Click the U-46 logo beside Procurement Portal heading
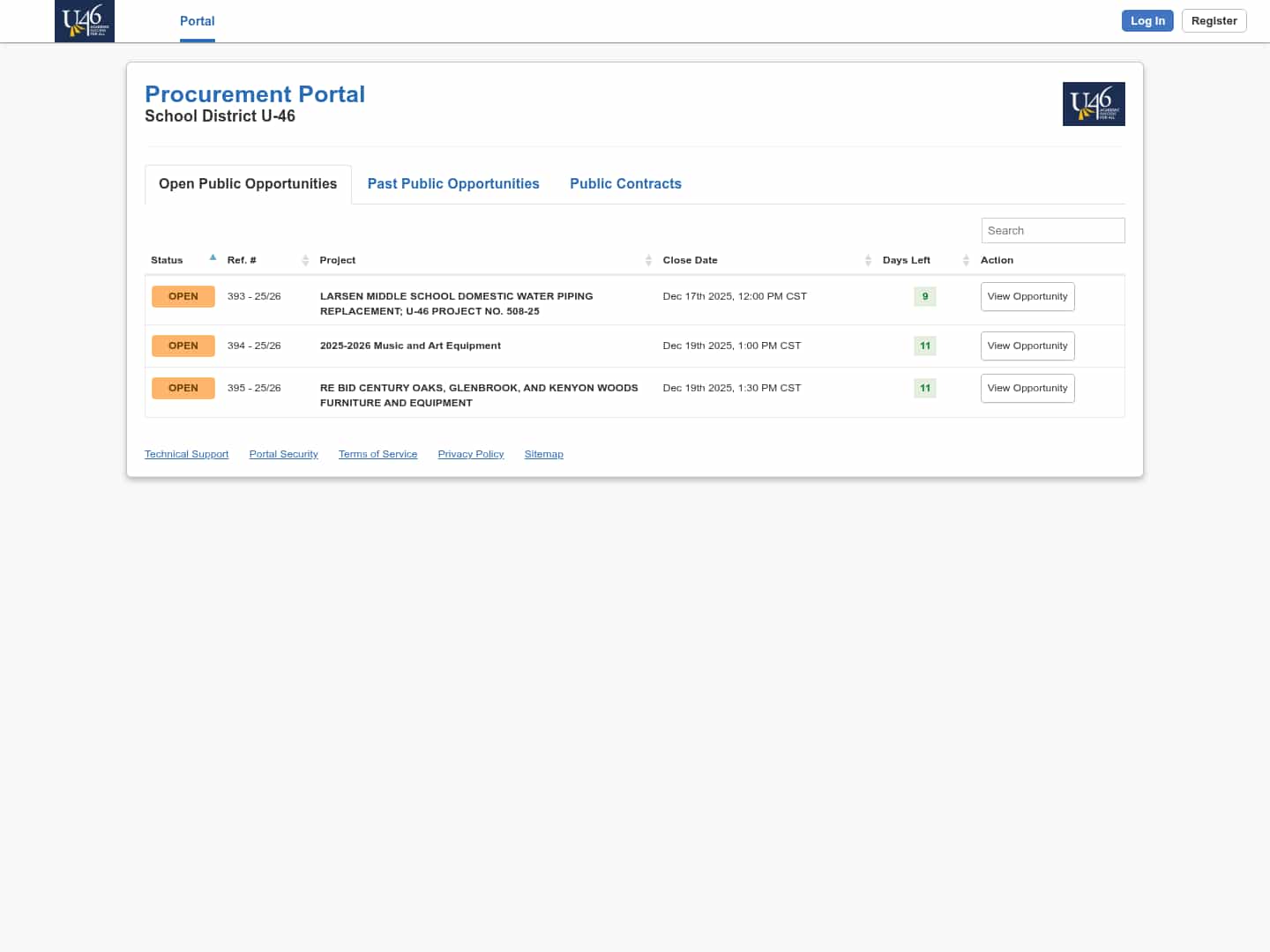The width and height of the screenshot is (1270, 952). click(1093, 104)
